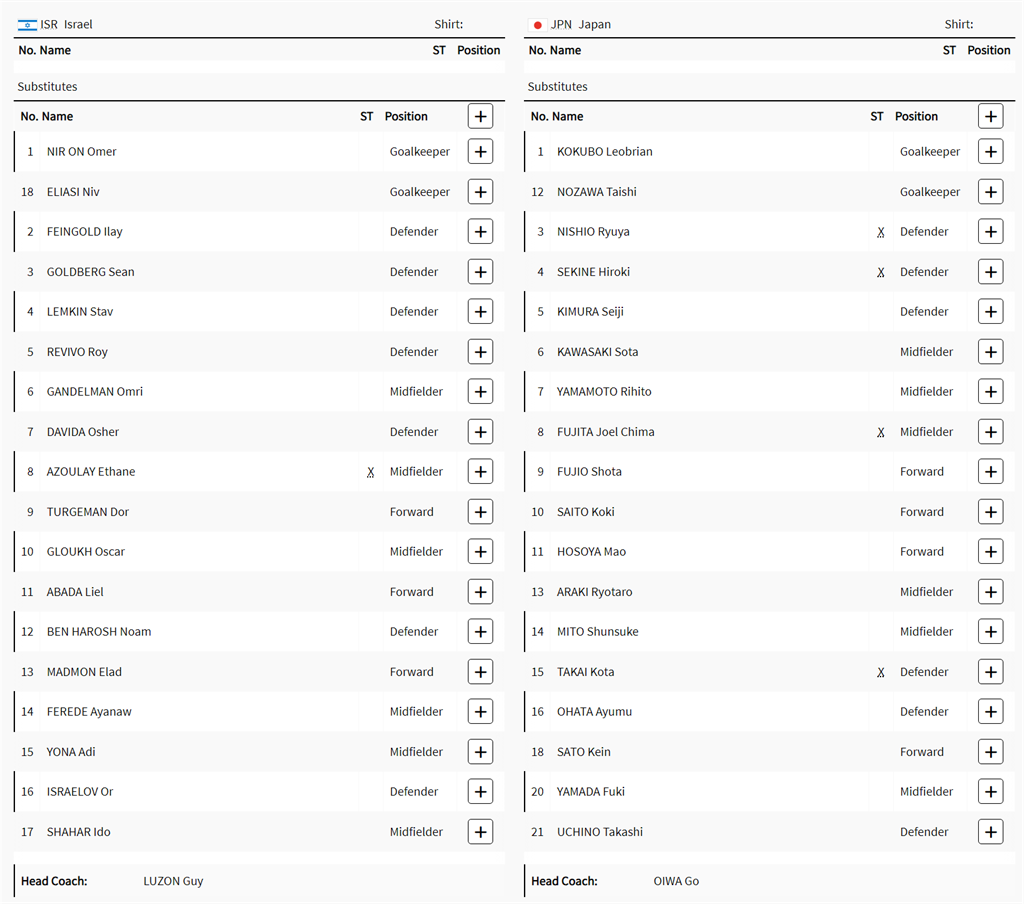Image resolution: width=1024 pixels, height=904 pixels.
Task: Open plus button for HOSOYA Mao
Action: [x=990, y=552]
